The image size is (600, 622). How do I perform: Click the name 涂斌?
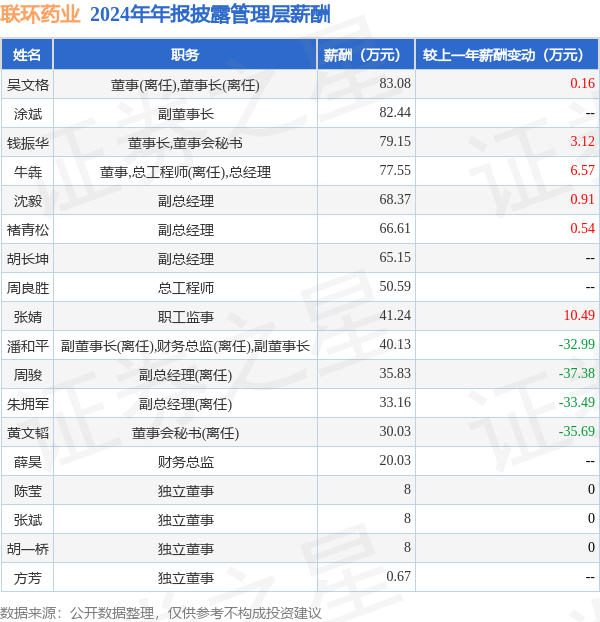[x=27, y=114]
